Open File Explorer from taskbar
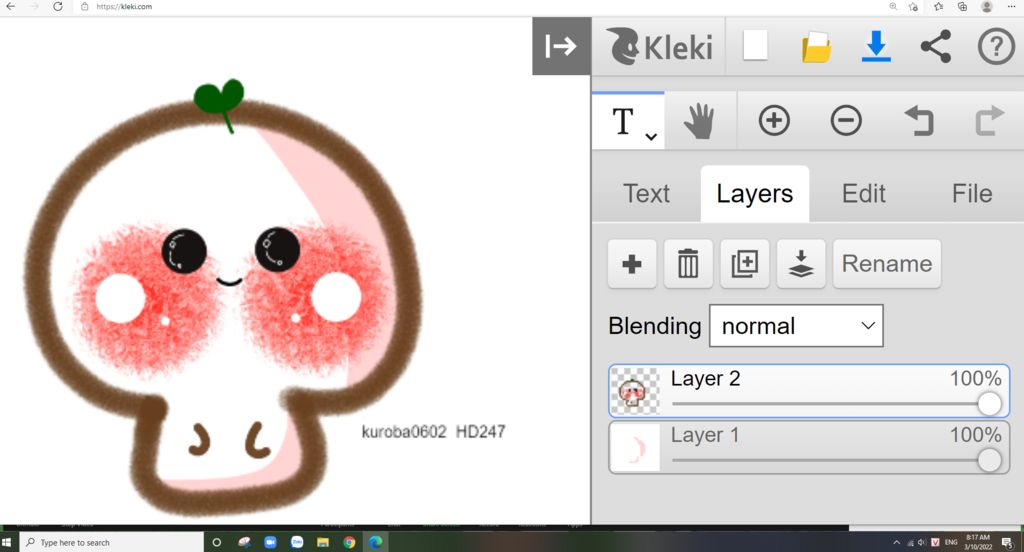The width and height of the screenshot is (1024, 552). 323,542
